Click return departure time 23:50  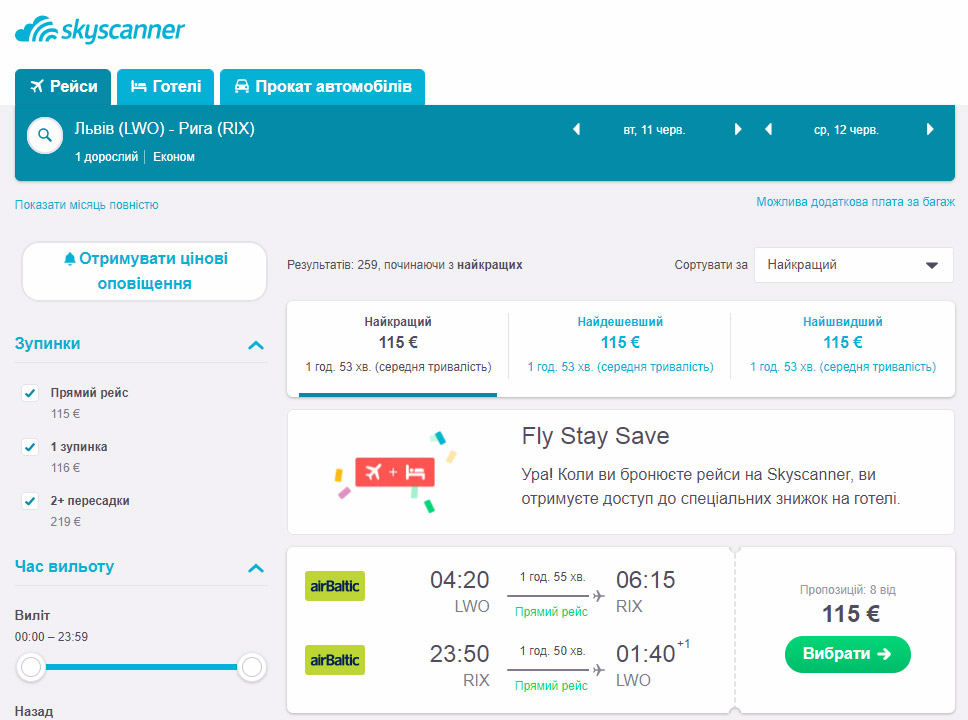tap(459, 654)
